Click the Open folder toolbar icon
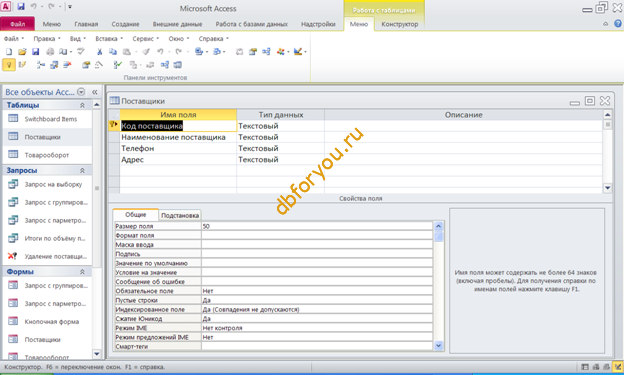This screenshot has height=375, width=624. point(22,52)
